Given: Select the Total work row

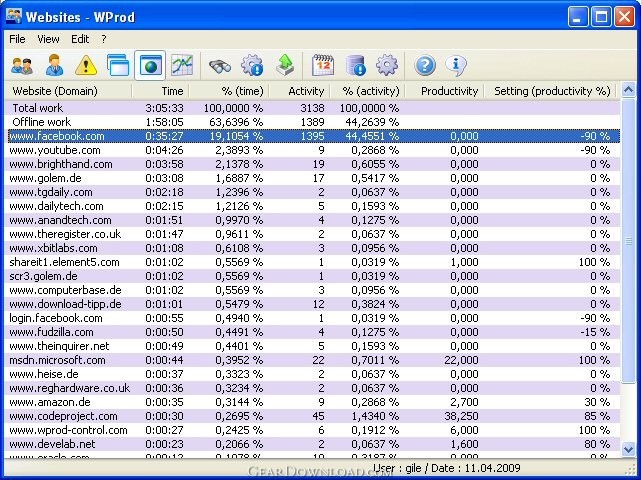Looking at the screenshot, I should tap(313, 108).
